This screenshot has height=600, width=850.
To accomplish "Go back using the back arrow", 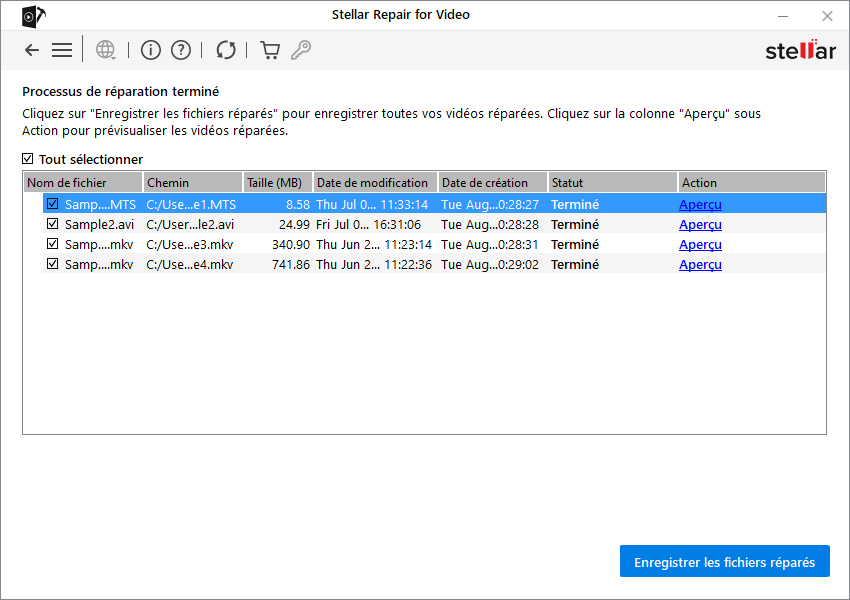I will [32, 50].
